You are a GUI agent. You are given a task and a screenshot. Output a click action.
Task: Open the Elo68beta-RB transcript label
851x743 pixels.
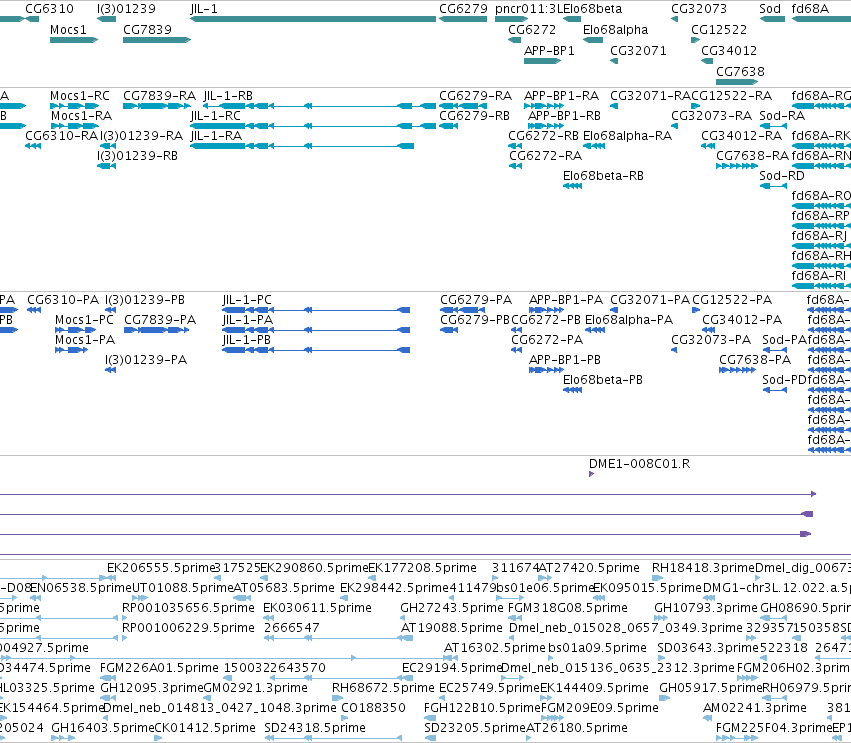pyautogui.click(x=604, y=176)
